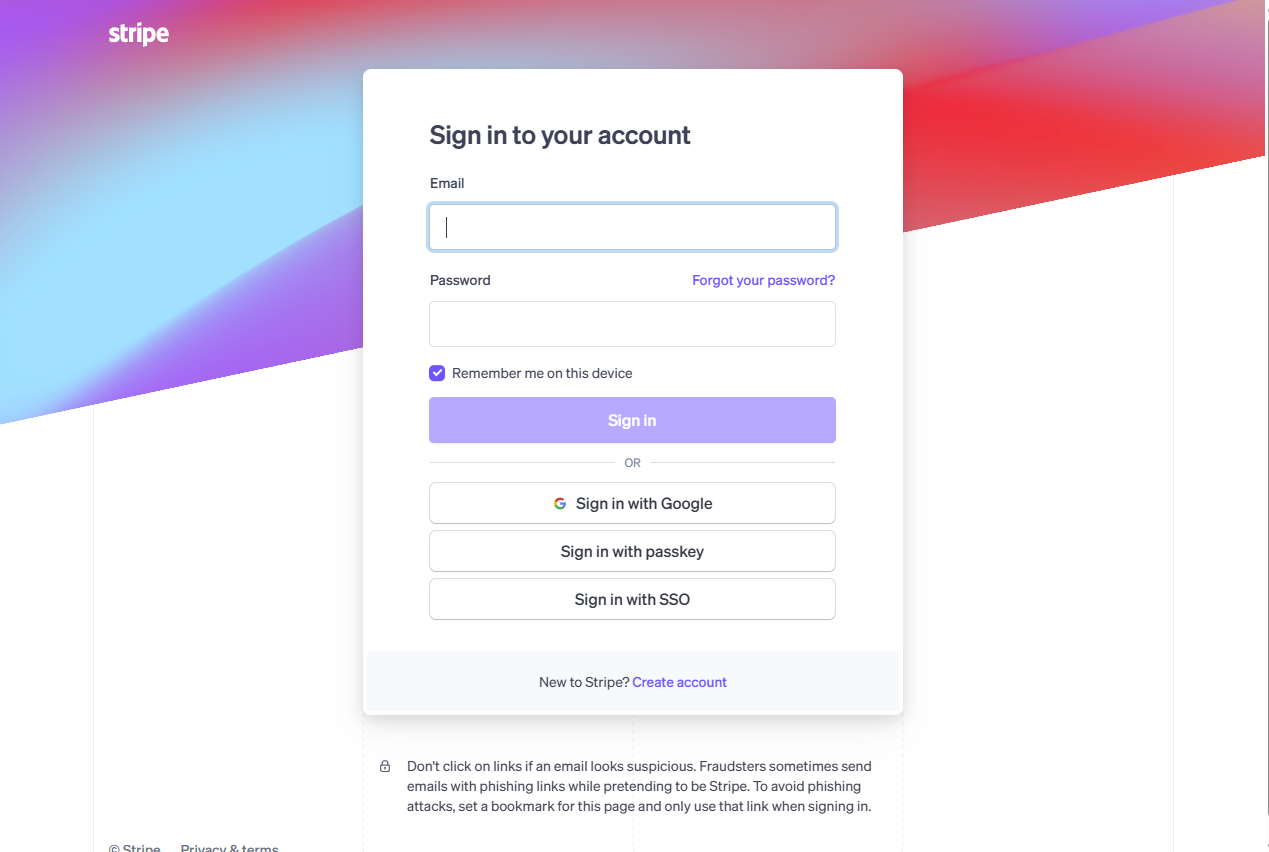Click the phishing warning paragraph text

(x=639, y=786)
